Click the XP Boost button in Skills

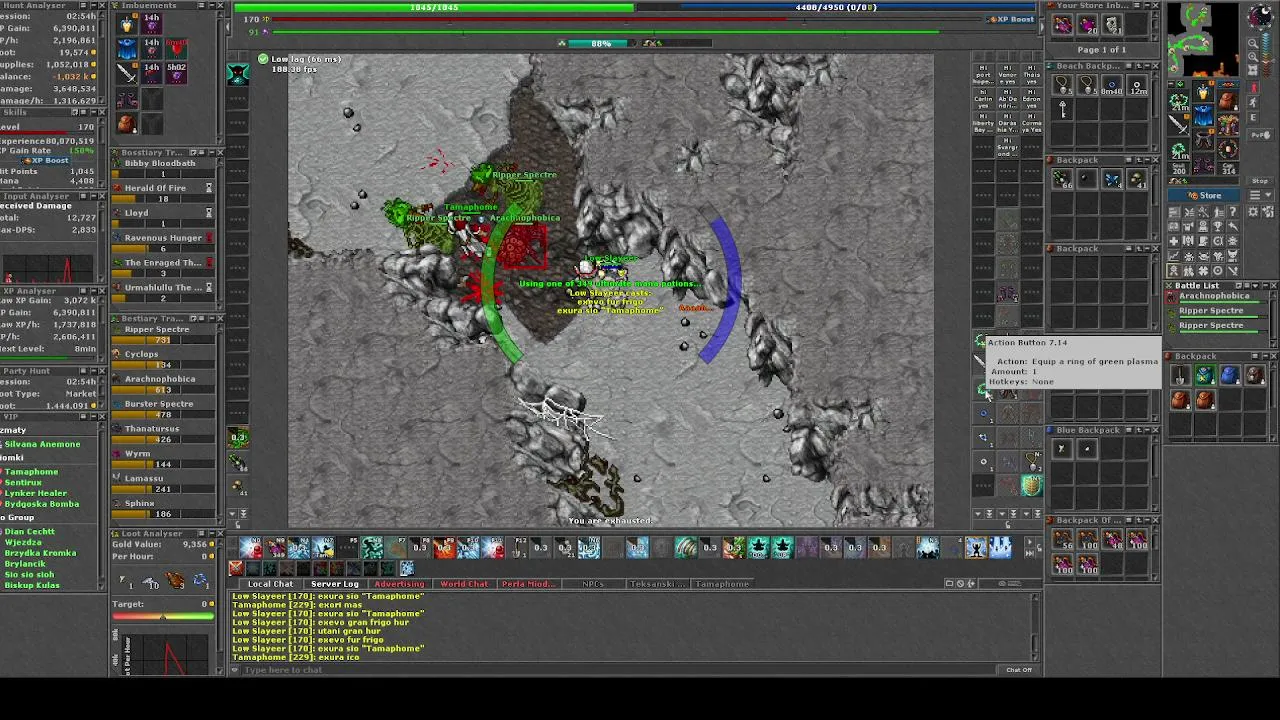coord(45,160)
